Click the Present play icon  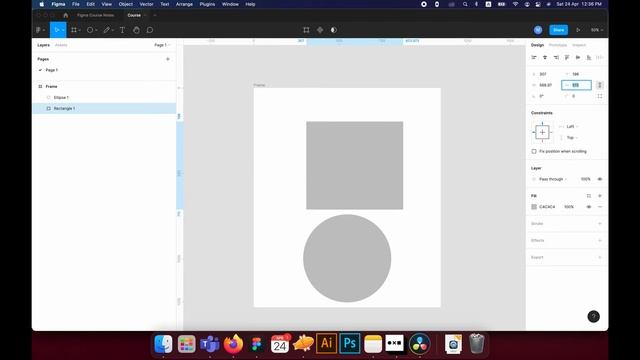(x=578, y=30)
